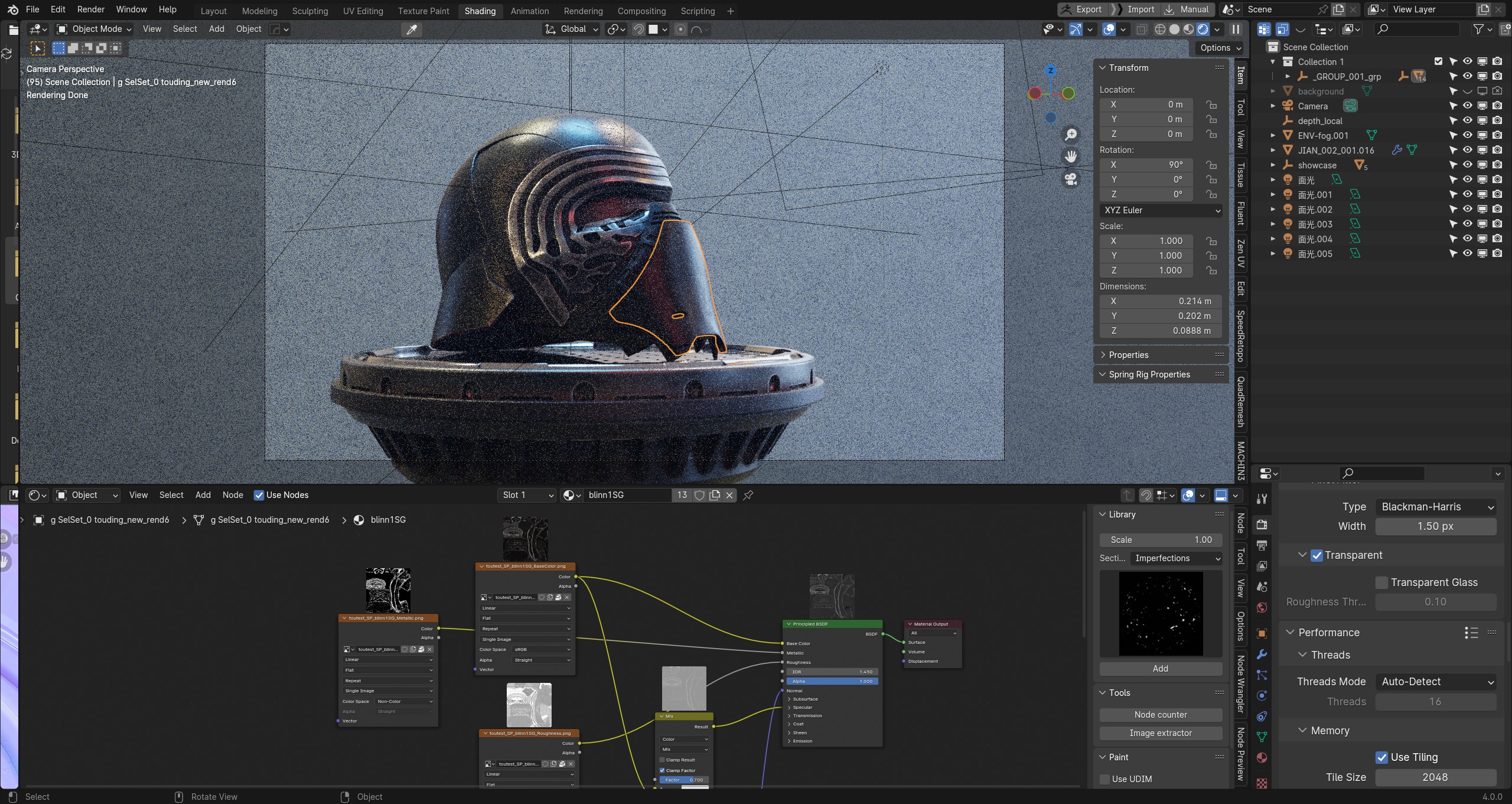The image size is (1512, 804).
Task: Open the XYZ Euler rotation mode dropdown
Action: coord(1161,210)
